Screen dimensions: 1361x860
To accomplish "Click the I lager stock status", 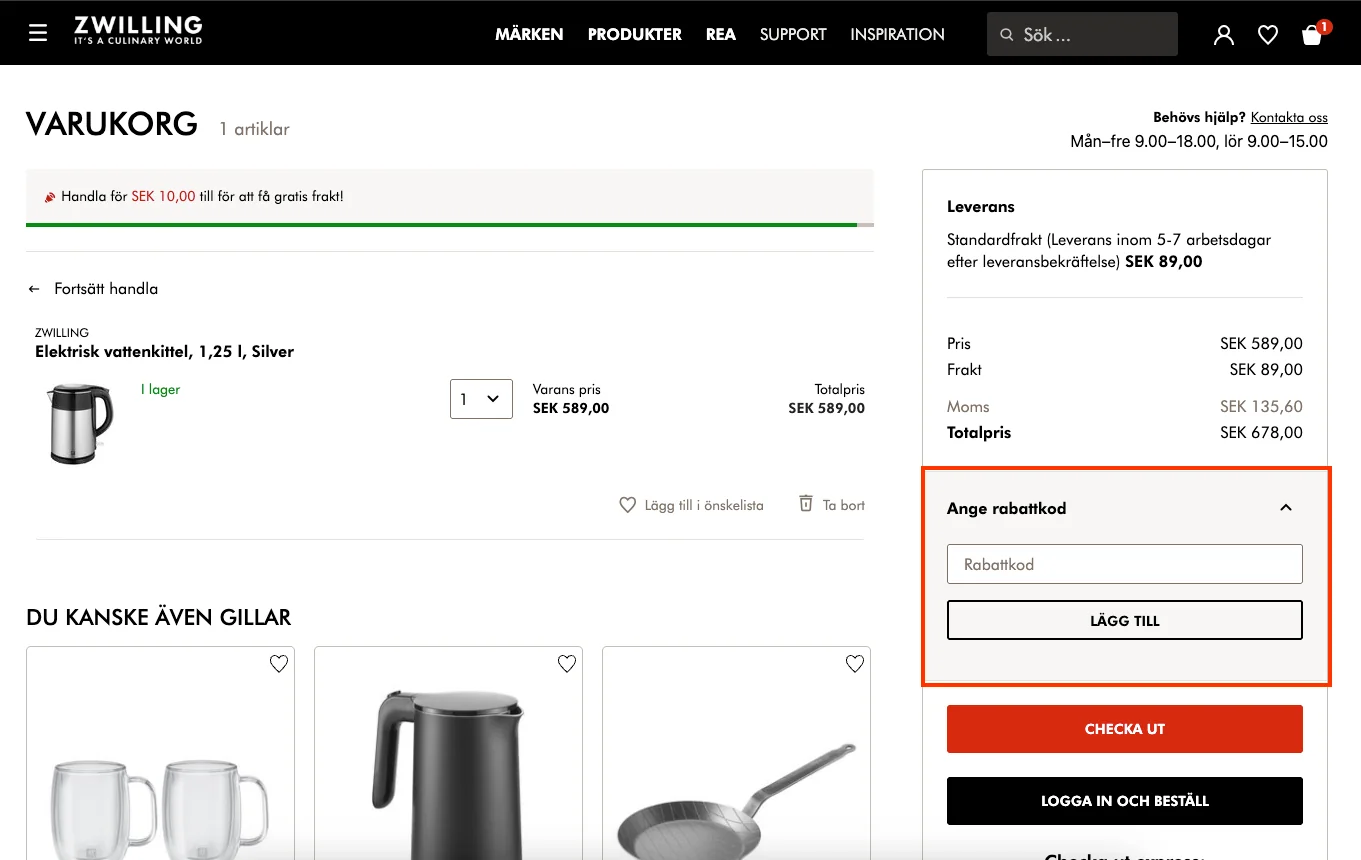I will (x=160, y=389).
